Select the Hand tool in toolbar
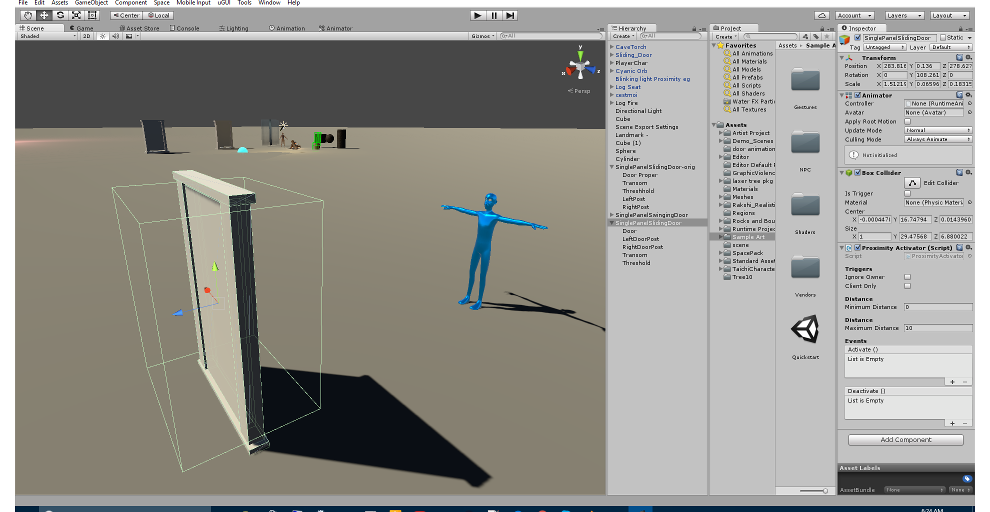The image size is (990, 512). click(28, 15)
